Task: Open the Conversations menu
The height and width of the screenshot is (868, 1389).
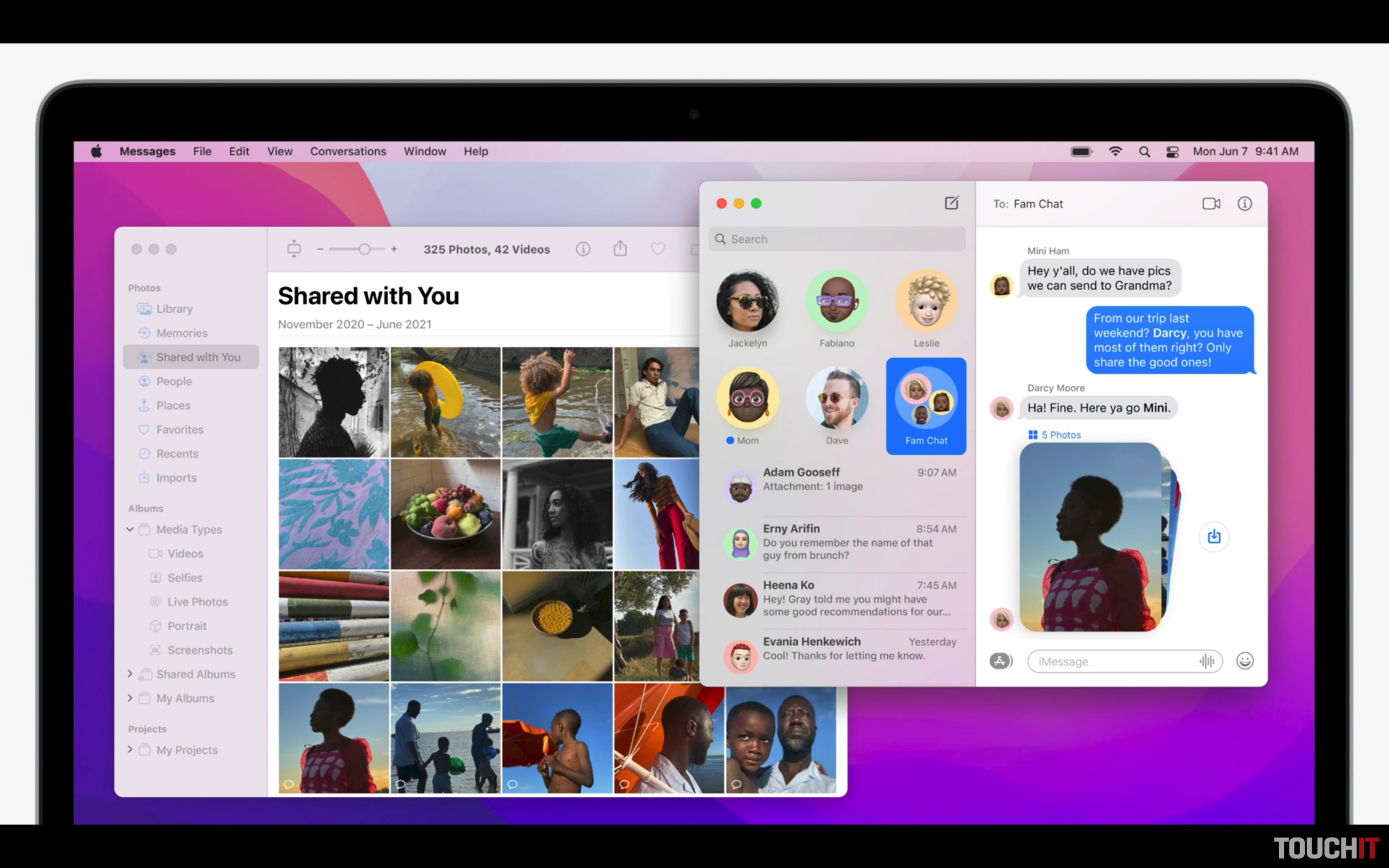Action: [x=348, y=151]
